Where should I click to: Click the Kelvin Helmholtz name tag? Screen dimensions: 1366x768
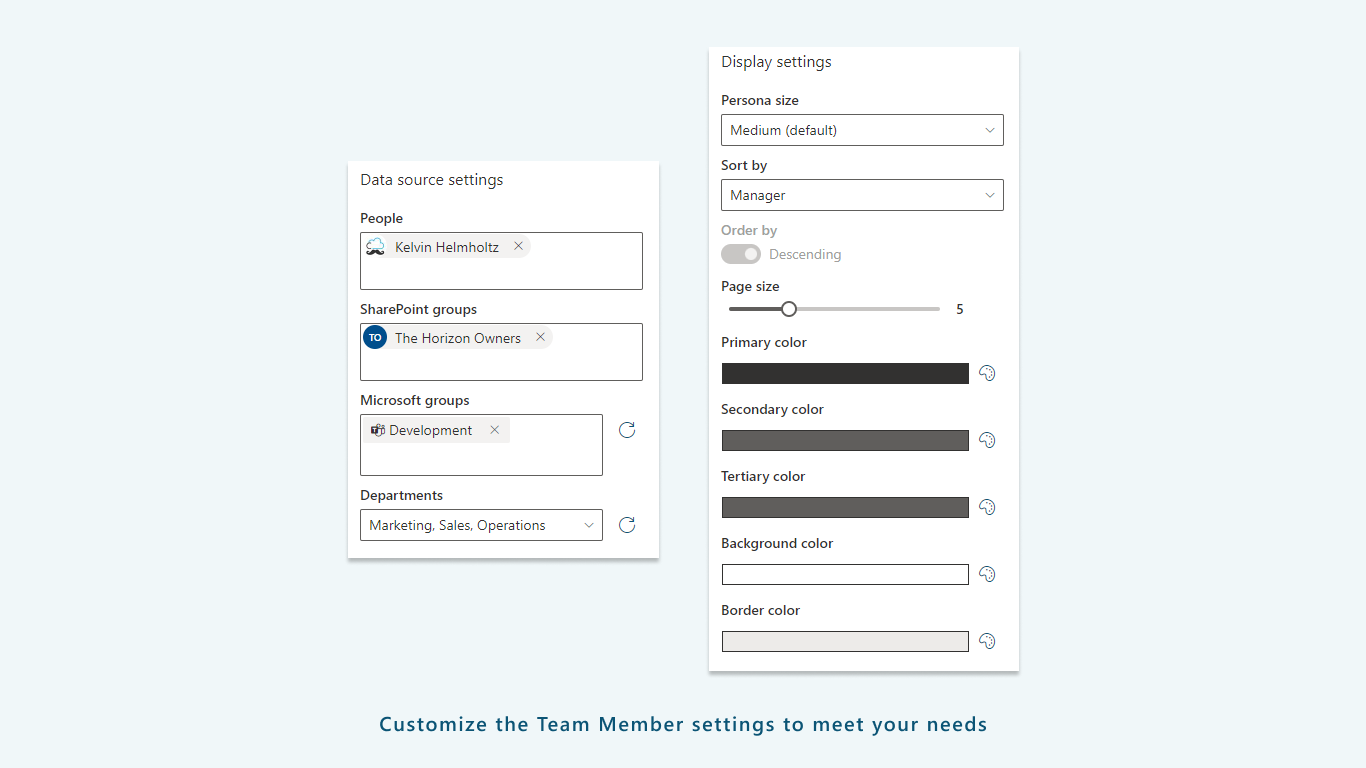coord(446,246)
